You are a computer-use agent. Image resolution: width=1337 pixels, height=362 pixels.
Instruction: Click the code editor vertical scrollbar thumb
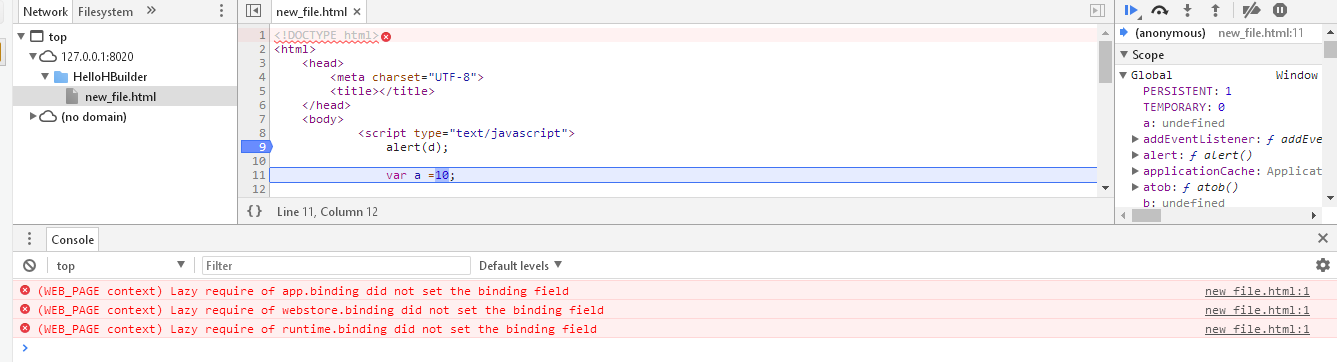[x=1105, y=60]
